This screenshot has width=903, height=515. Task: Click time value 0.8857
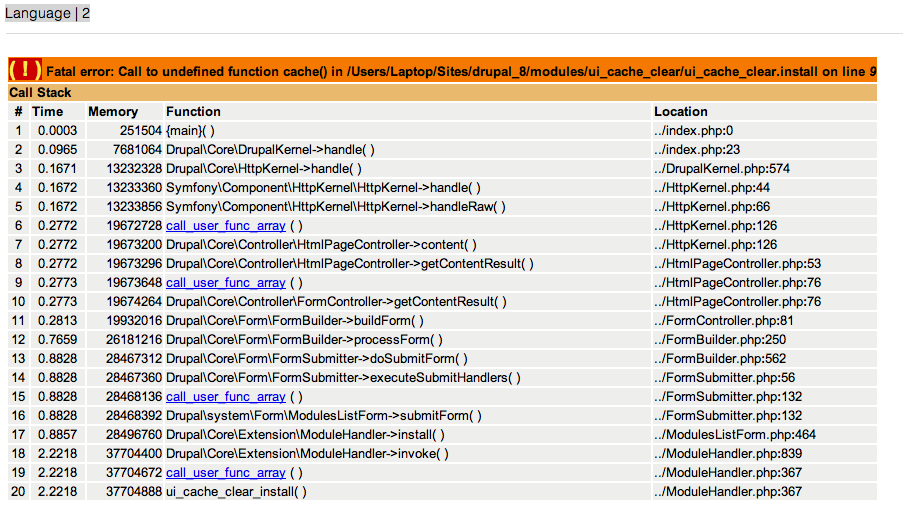(58, 435)
